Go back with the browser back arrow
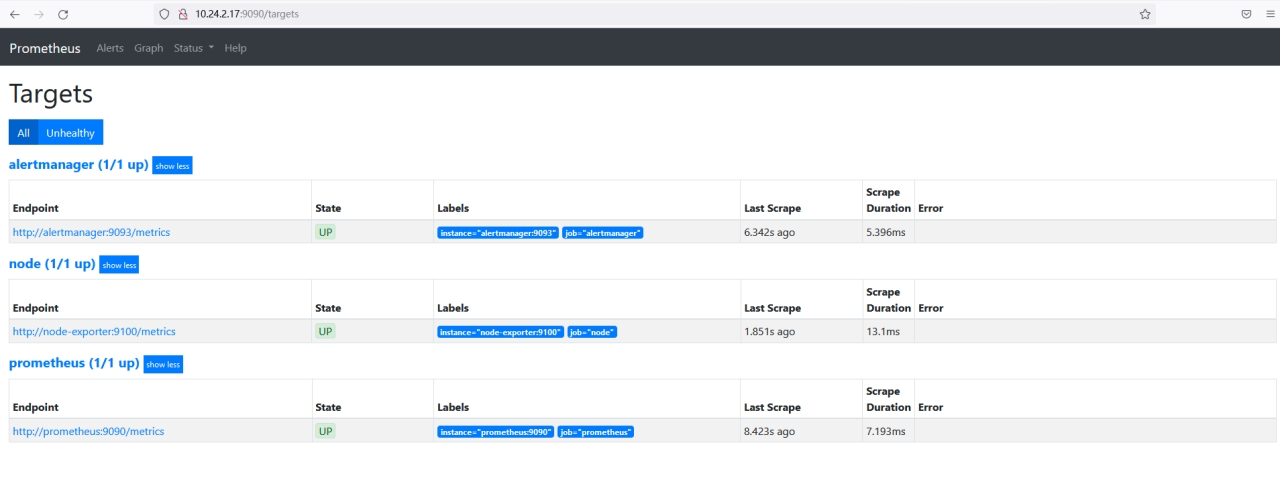This screenshot has height=492, width=1280. coord(14,14)
